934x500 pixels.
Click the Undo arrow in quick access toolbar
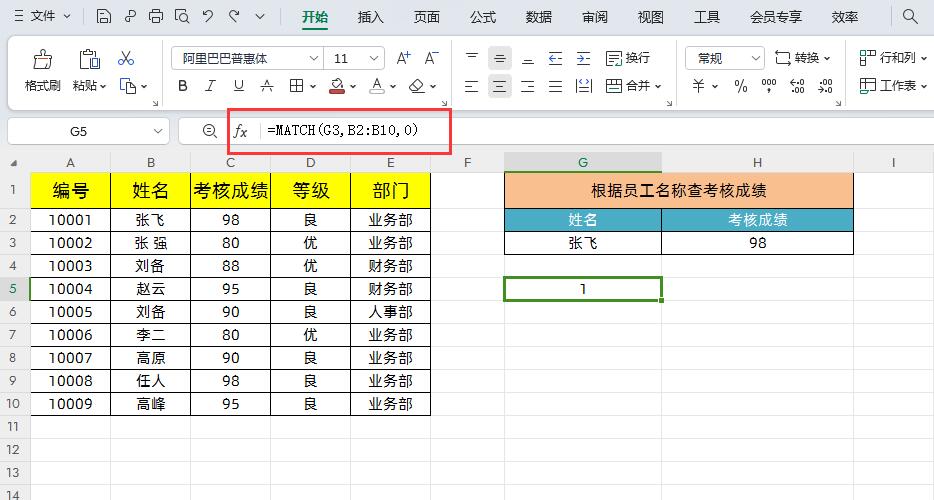click(x=208, y=16)
